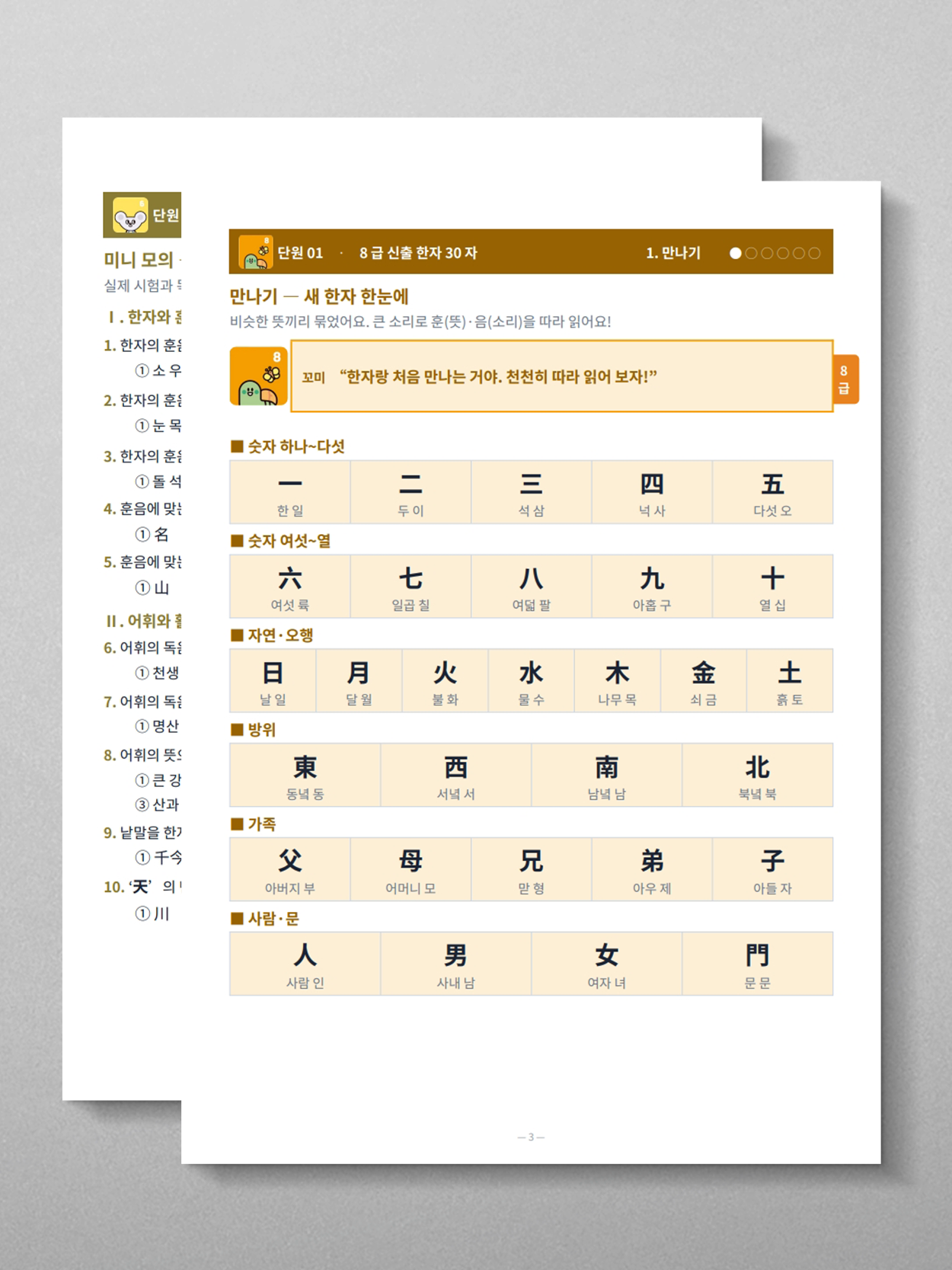Select the 西 '서녘 서' character cell

(456, 776)
